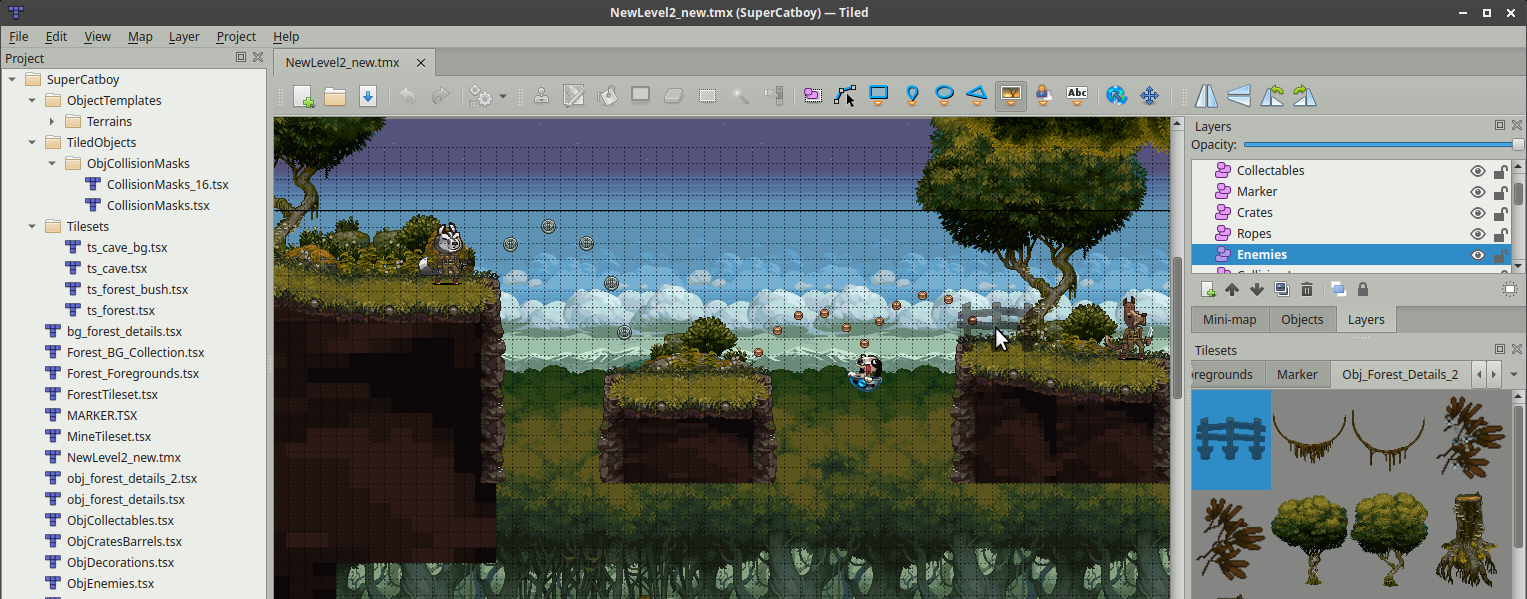The width and height of the screenshot is (1527, 599).
Task: Activate the Eraser tool
Action: tap(673, 95)
